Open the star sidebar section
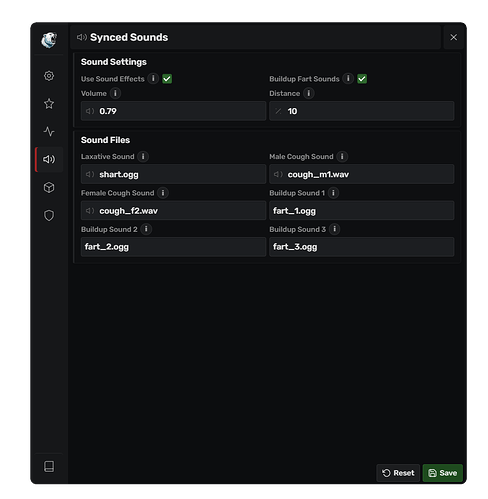The image size is (488, 499). point(49,104)
